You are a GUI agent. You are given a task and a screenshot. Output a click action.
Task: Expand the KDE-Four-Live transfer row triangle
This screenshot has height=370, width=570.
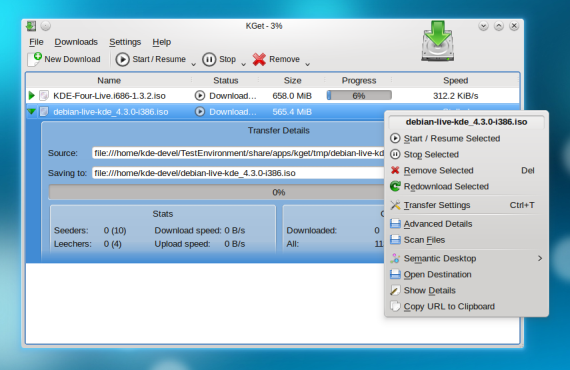(32, 96)
